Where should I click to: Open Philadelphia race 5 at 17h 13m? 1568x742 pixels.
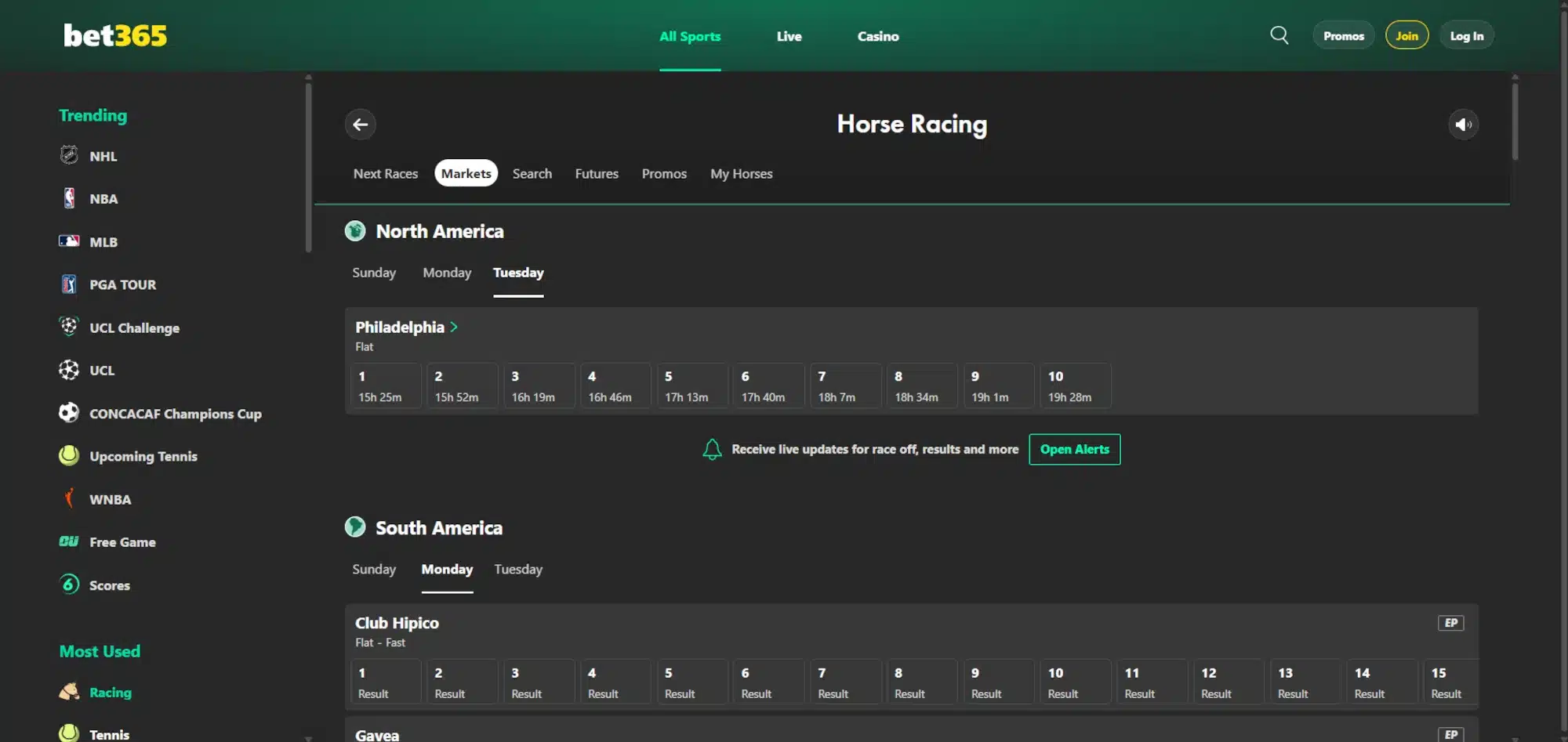[693, 386]
